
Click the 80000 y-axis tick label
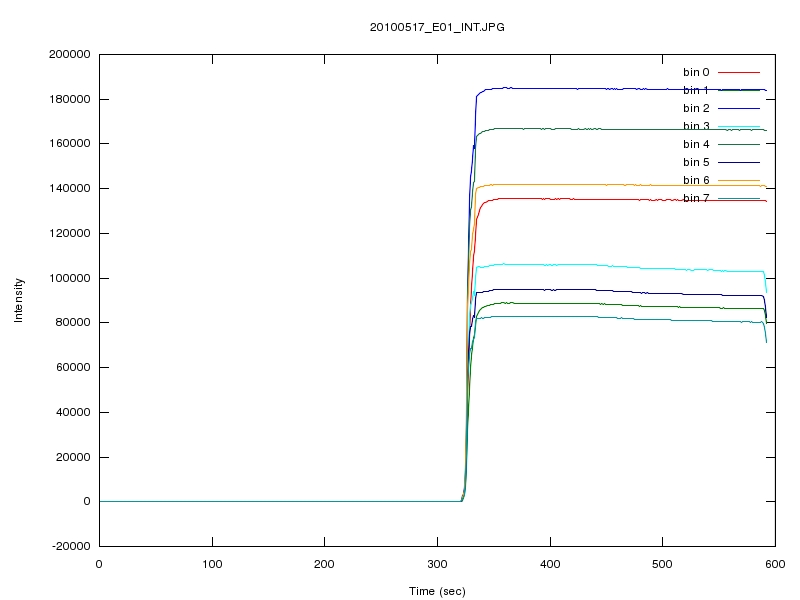tap(73, 322)
